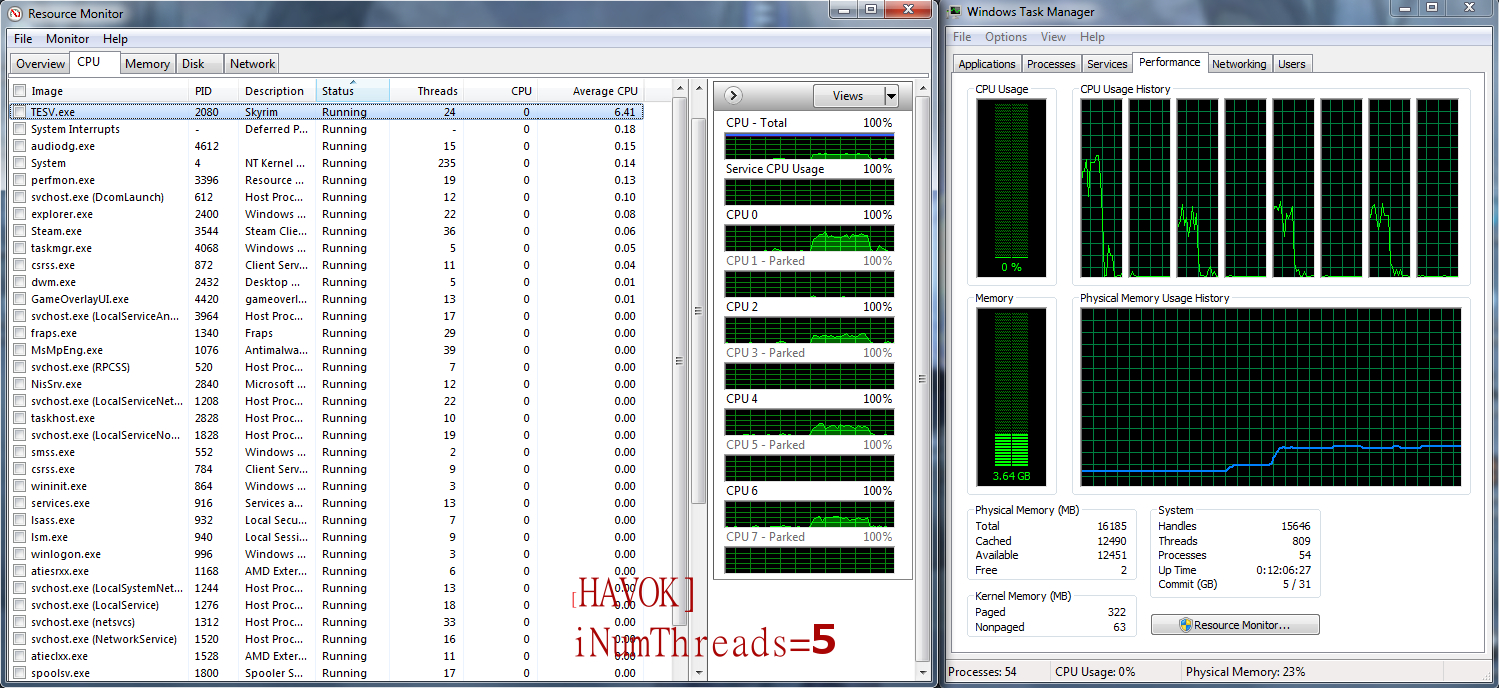Open Resource Monitor File menu
Screen dimensions: 1499x688
pyautogui.click(x=23, y=39)
